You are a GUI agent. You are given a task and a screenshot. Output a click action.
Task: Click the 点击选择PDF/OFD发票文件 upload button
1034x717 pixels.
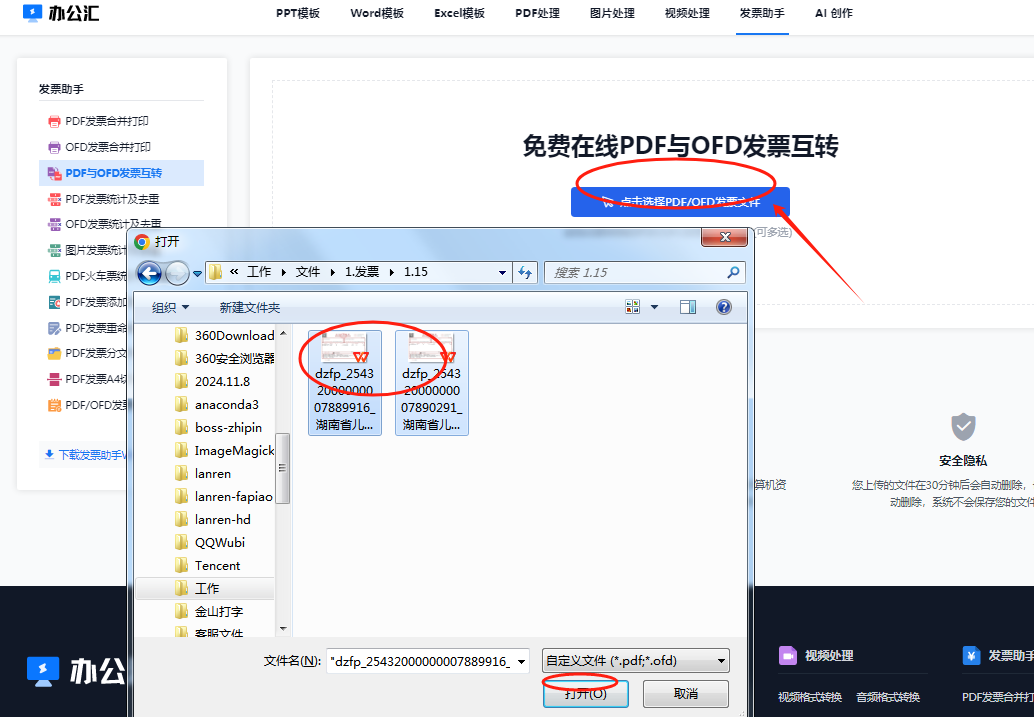(x=680, y=202)
